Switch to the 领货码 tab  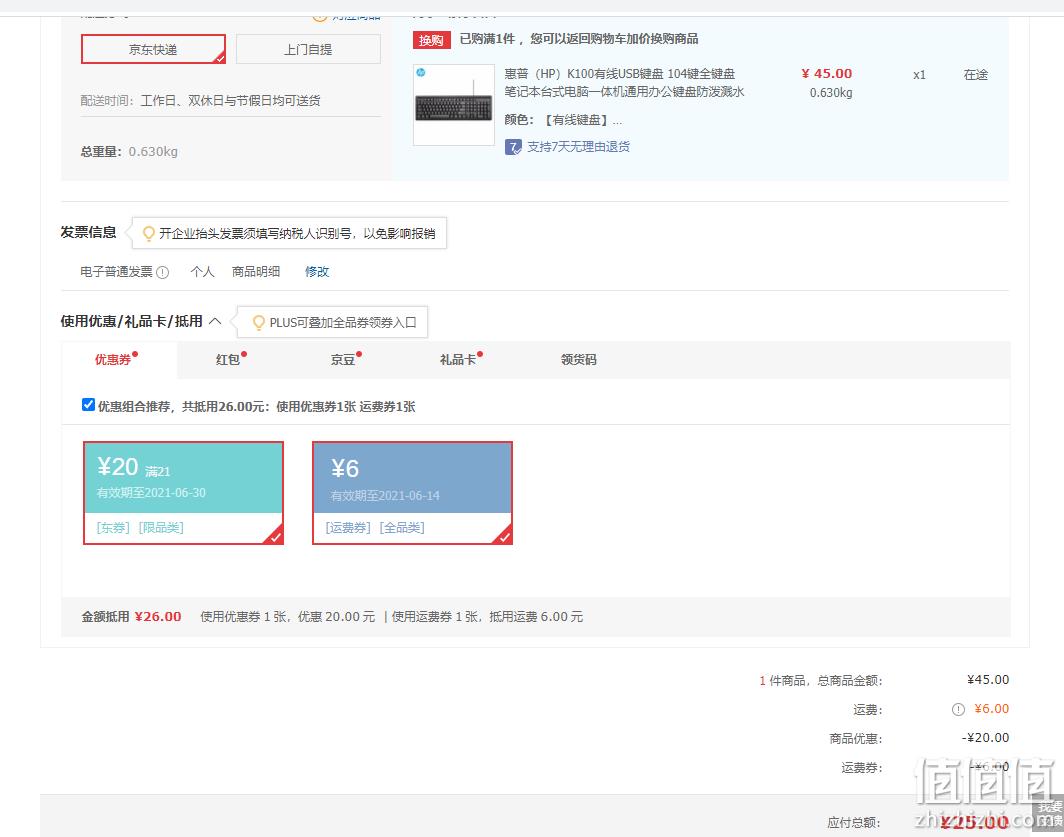coord(579,359)
